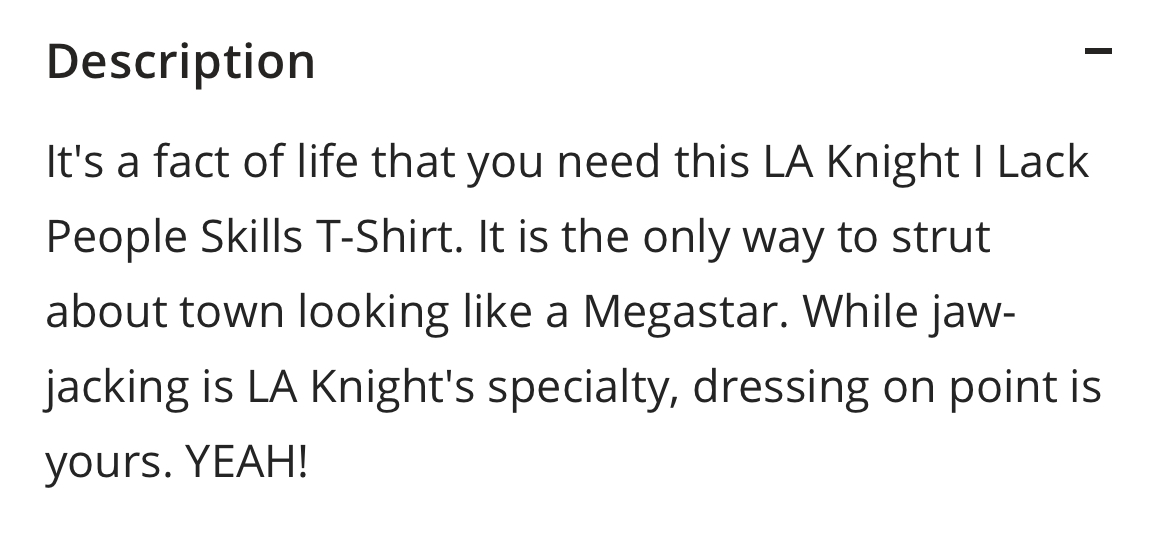This screenshot has width=1170, height=546.
Task: Click the word "Skills" in the description
Action: pos(251,237)
